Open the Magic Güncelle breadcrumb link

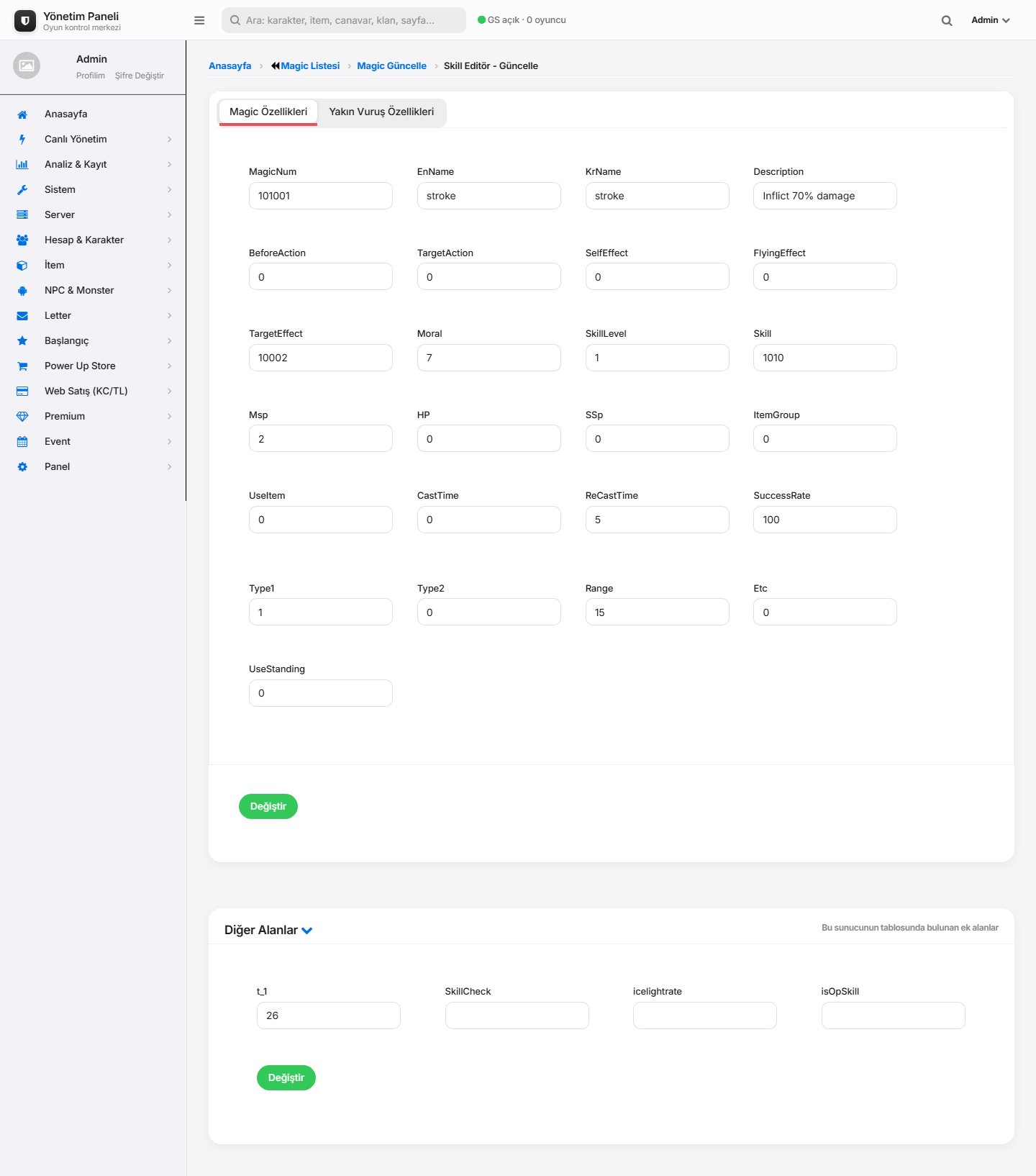point(391,65)
